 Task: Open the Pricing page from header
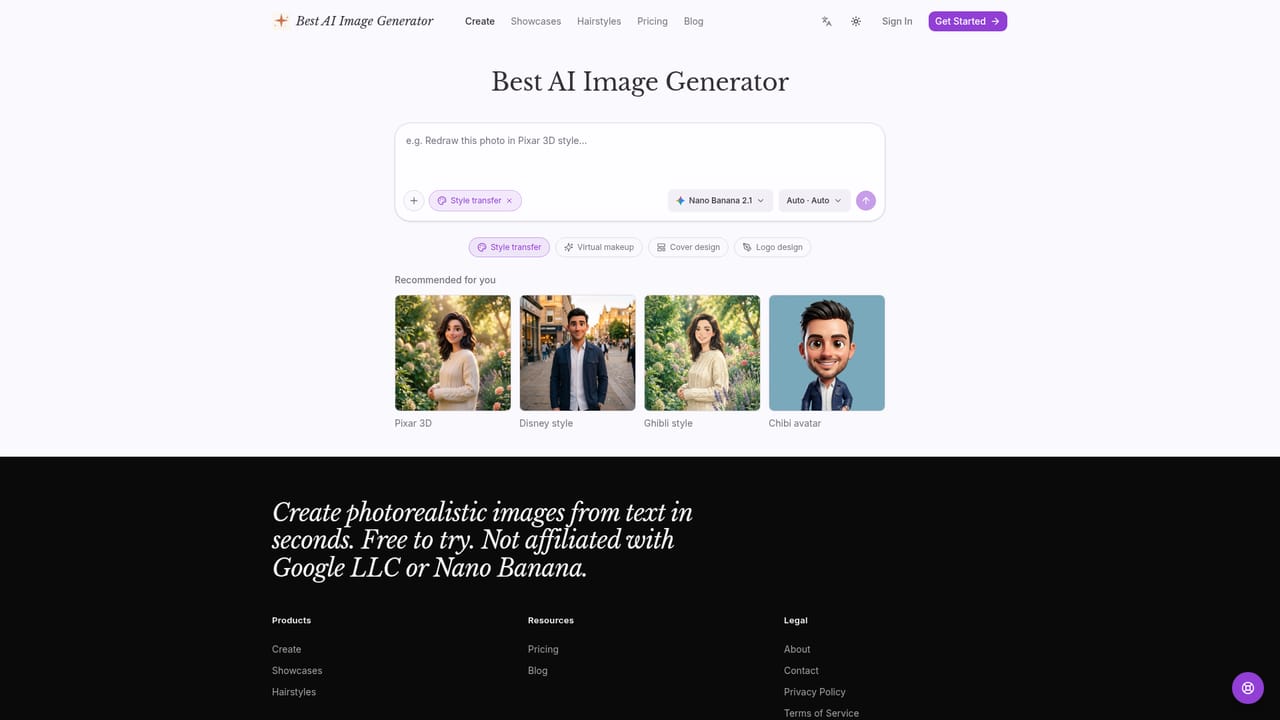click(x=652, y=21)
